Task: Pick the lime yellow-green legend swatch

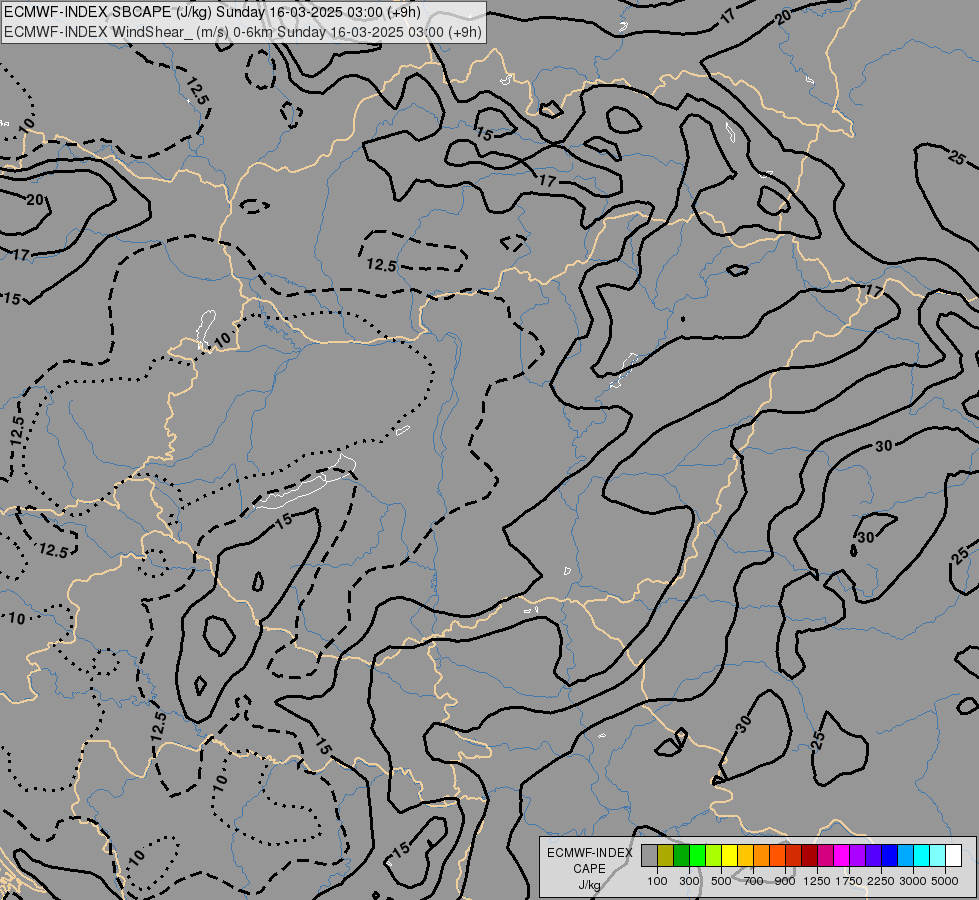Action: click(714, 855)
